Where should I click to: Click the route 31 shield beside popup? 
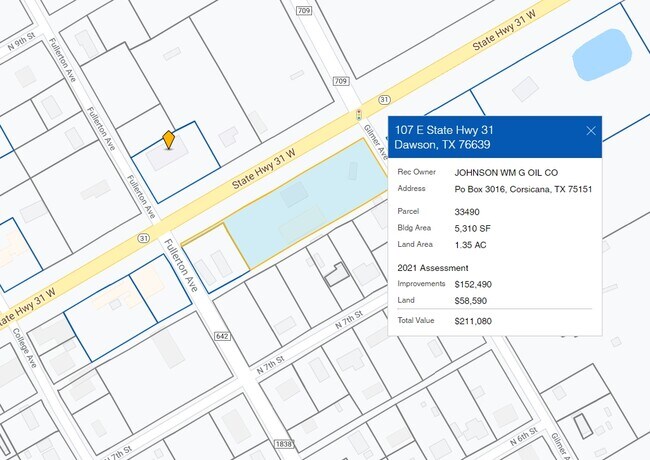(x=384, y=99)
